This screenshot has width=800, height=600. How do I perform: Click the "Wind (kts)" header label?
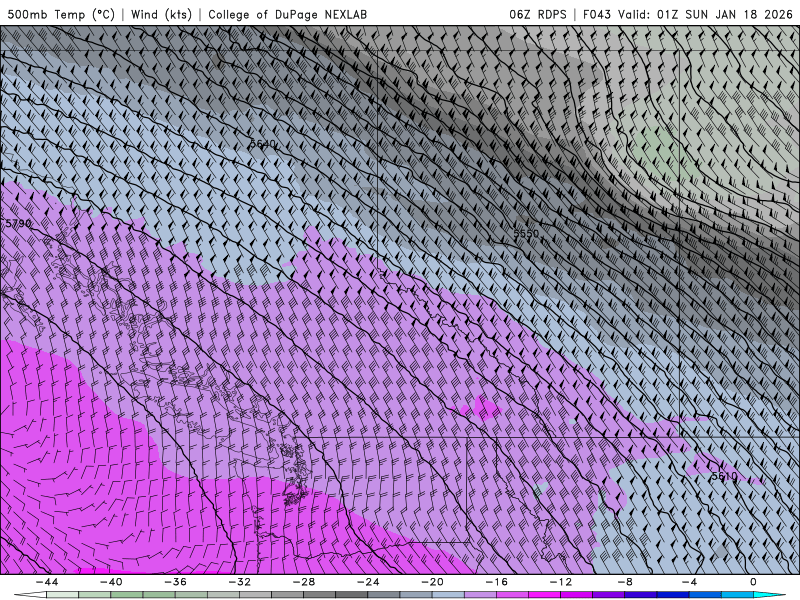point(161,14)
